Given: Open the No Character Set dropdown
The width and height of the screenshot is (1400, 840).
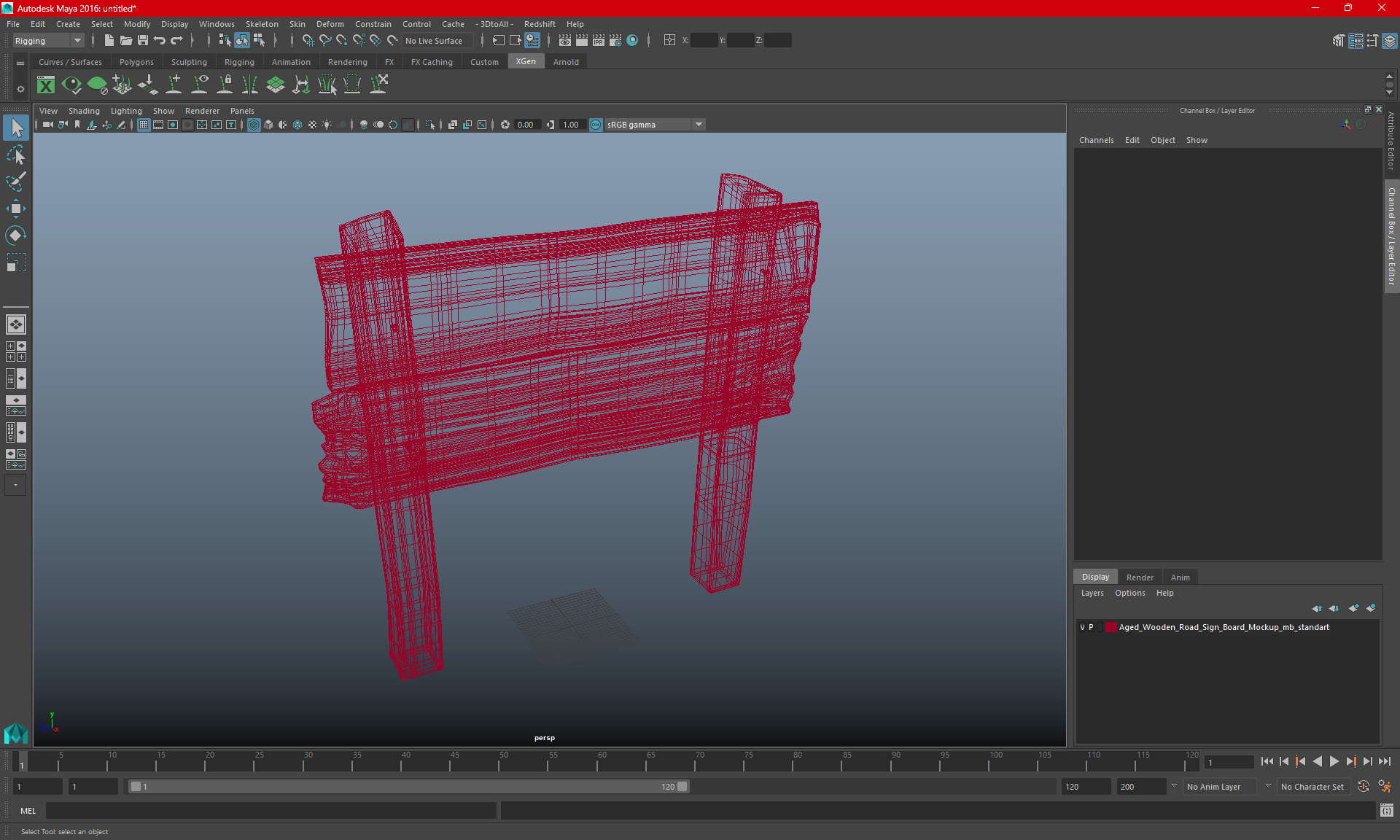Looking at the screenshot, I should [1313, 787].
